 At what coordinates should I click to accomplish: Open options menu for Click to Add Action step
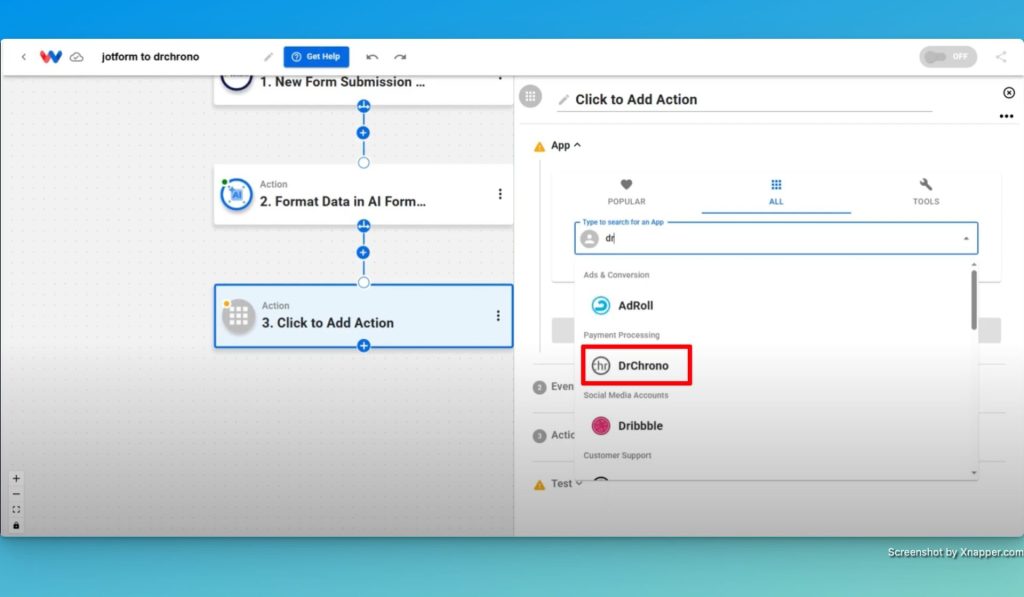coord(498,315)
